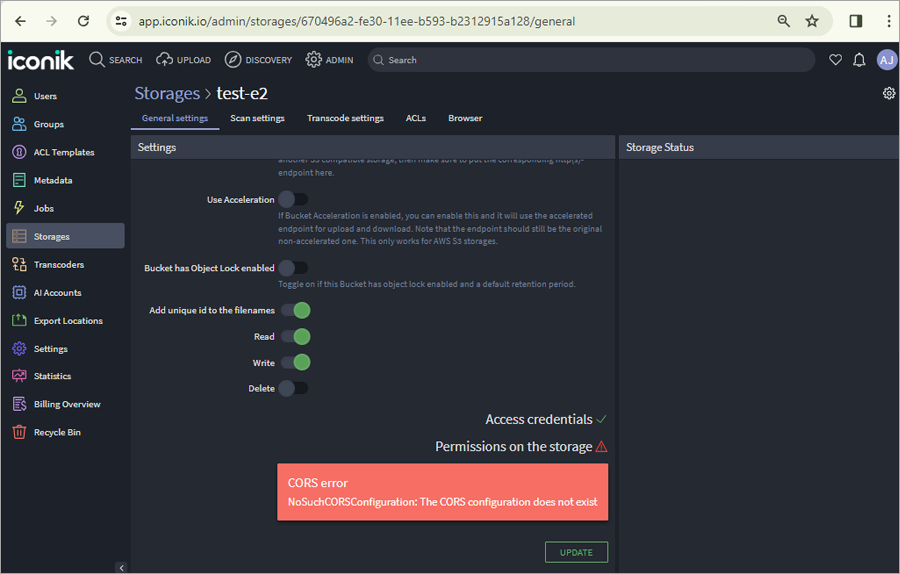
Task: Go back in browser history
Action: pyautogui.click(x=21, y=21)
